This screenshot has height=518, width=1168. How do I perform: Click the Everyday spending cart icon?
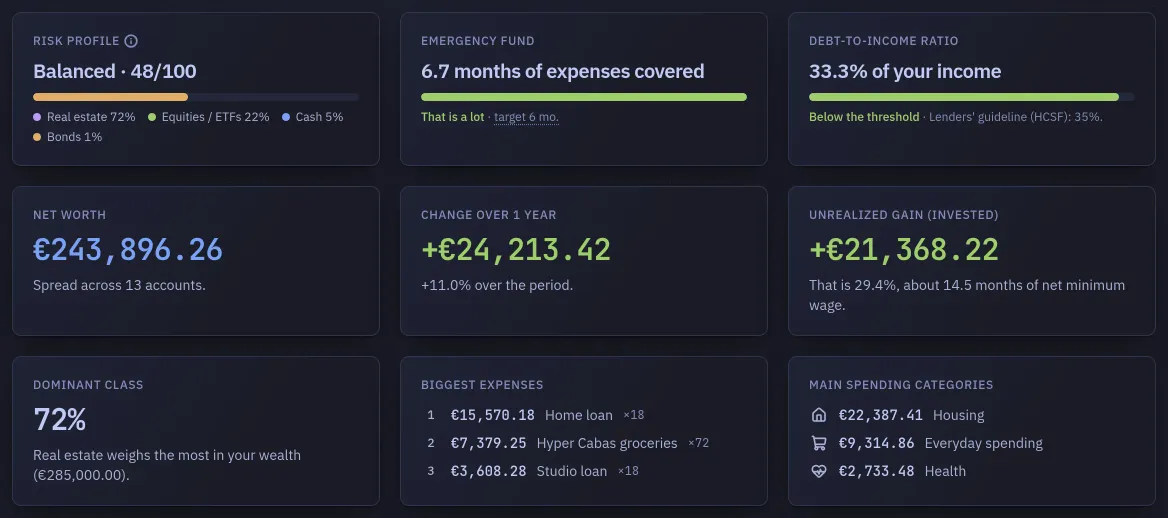tap(819, 443)
